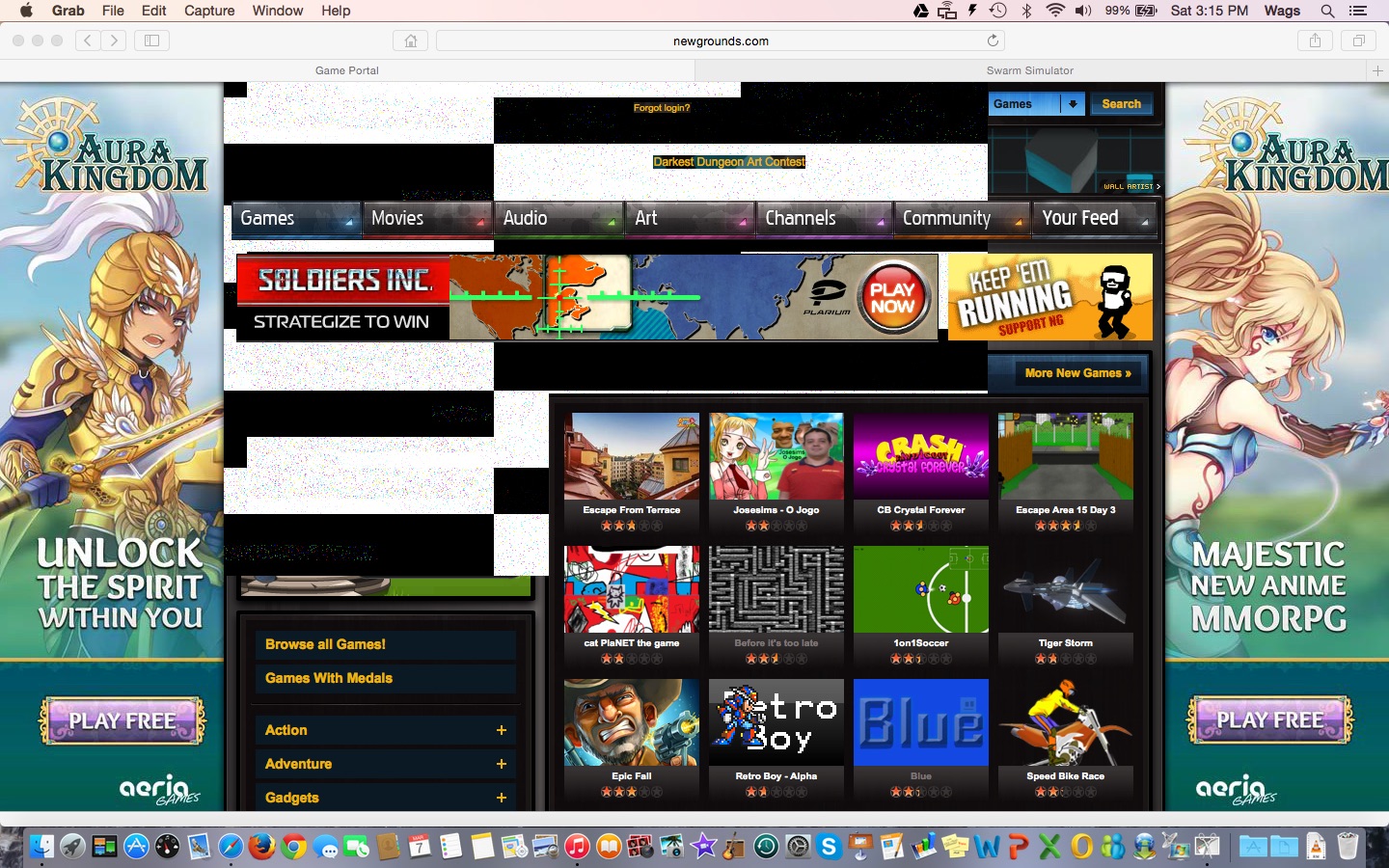
Task: Open the Keep 'Em Running support banner
Action: (x=1050, y=297)
